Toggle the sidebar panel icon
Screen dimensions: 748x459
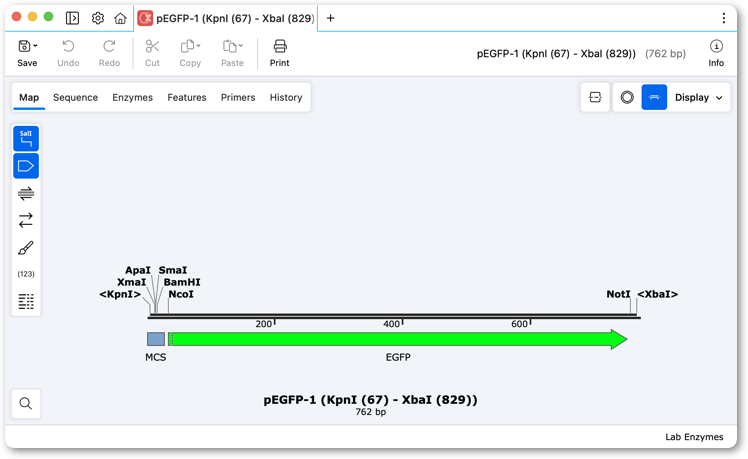pos(72,18)
